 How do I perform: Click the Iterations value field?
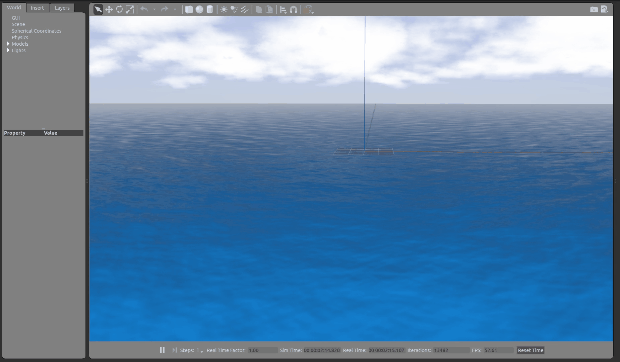tap(451, 350)
